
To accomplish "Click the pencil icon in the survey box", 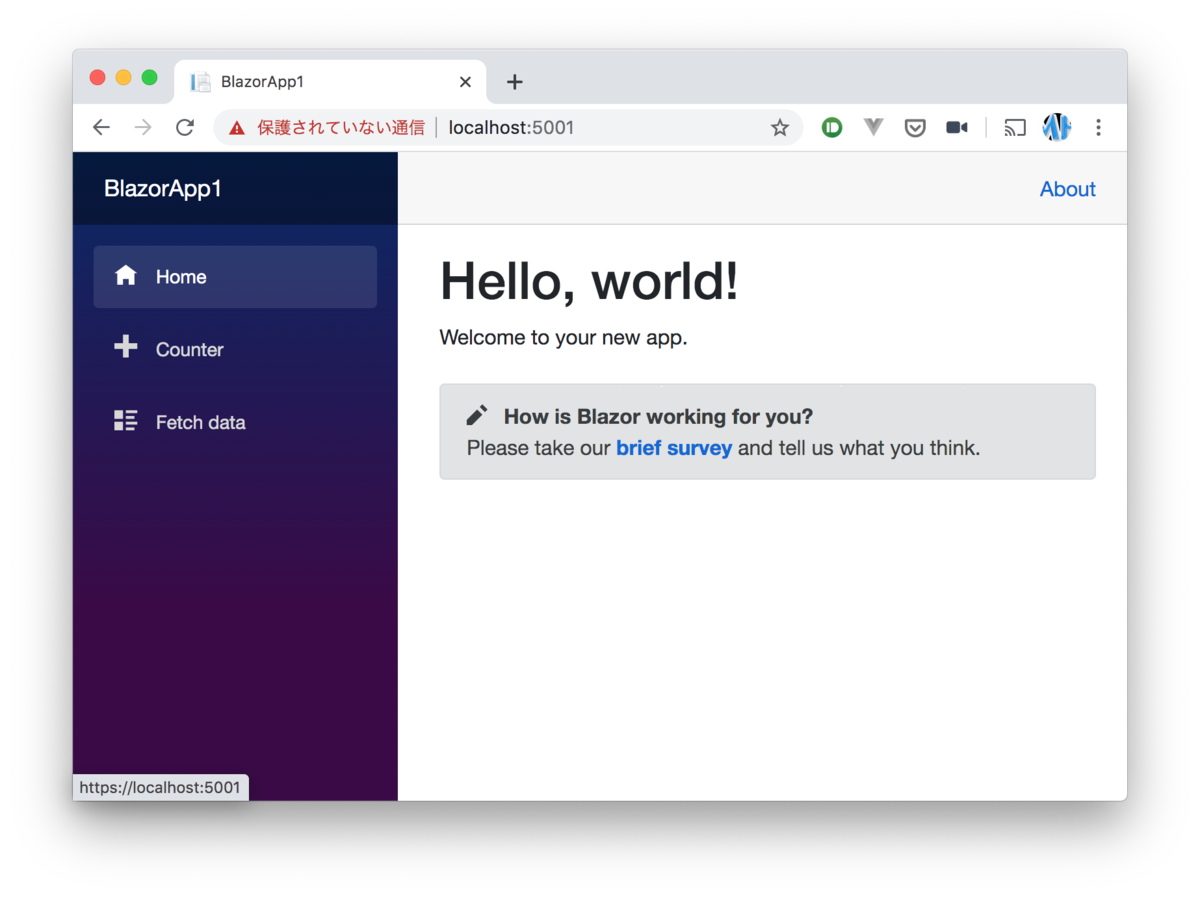I will [x=477, y=415].
